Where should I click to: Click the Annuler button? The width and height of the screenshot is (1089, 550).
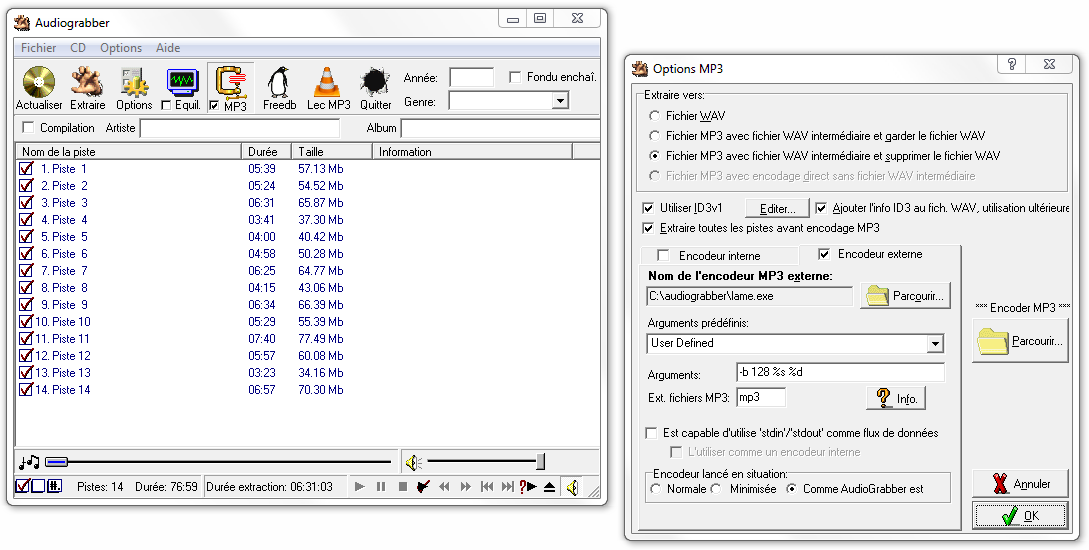[1020, 484]
